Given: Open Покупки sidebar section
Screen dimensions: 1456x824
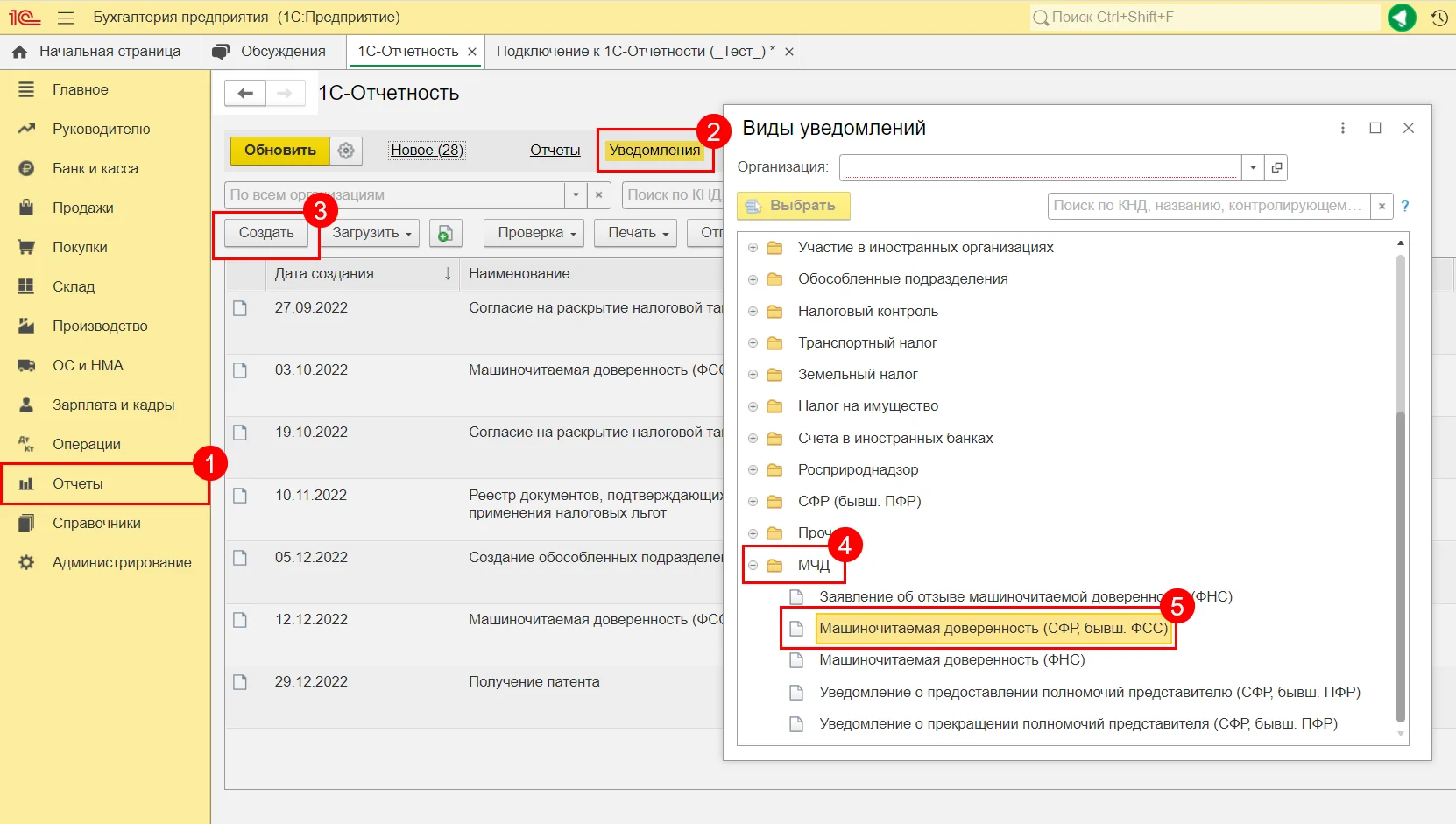Looking at the screenshot, I should click(80, 247).
